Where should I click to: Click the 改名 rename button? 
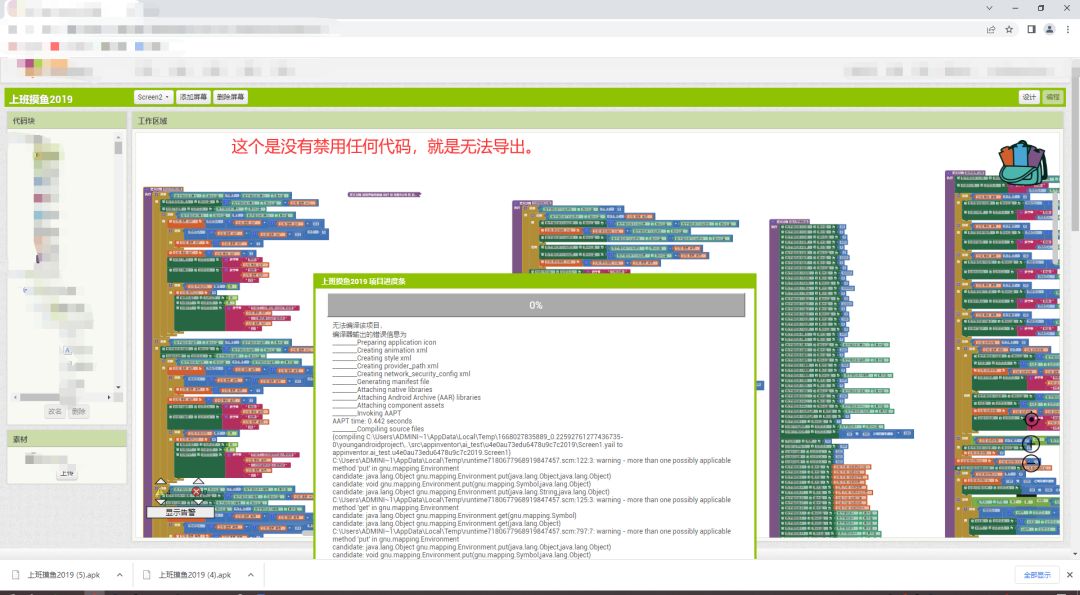pyautogui.click(x=55, y=411)
